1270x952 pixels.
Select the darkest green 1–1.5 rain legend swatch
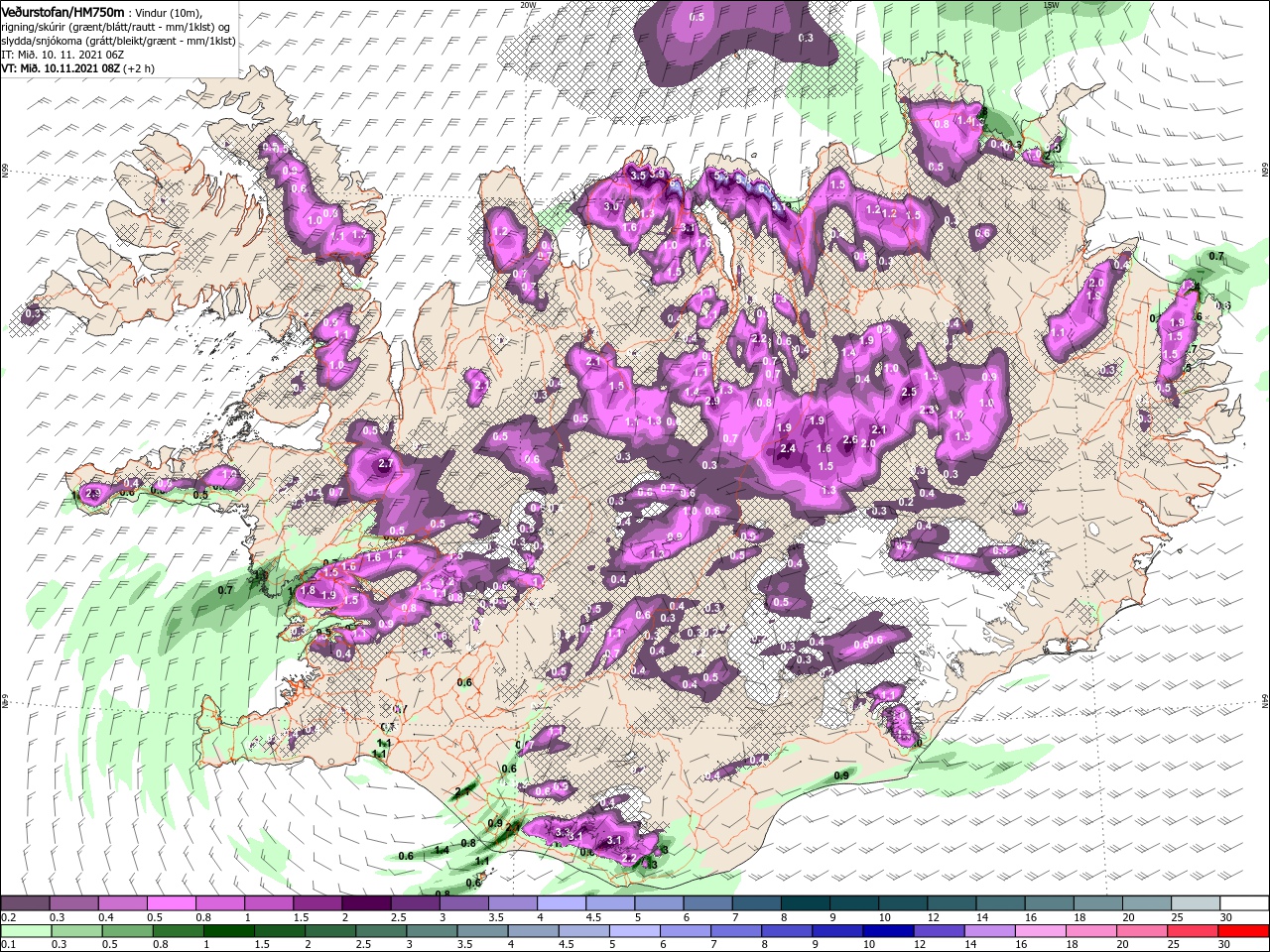(227, 930)
